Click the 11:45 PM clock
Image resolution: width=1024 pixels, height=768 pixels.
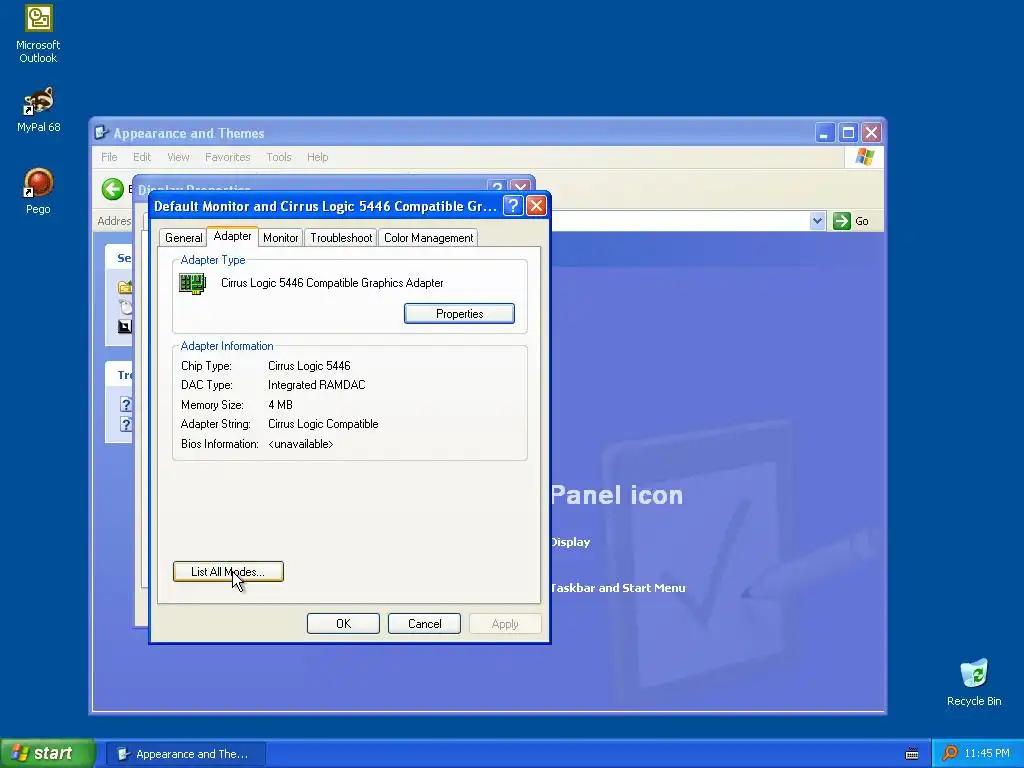(x=987, y=753)
